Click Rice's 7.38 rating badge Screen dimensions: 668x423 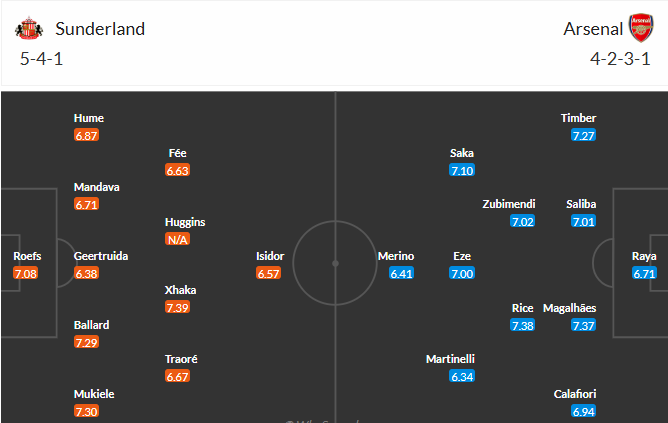(x=522, y=325)
